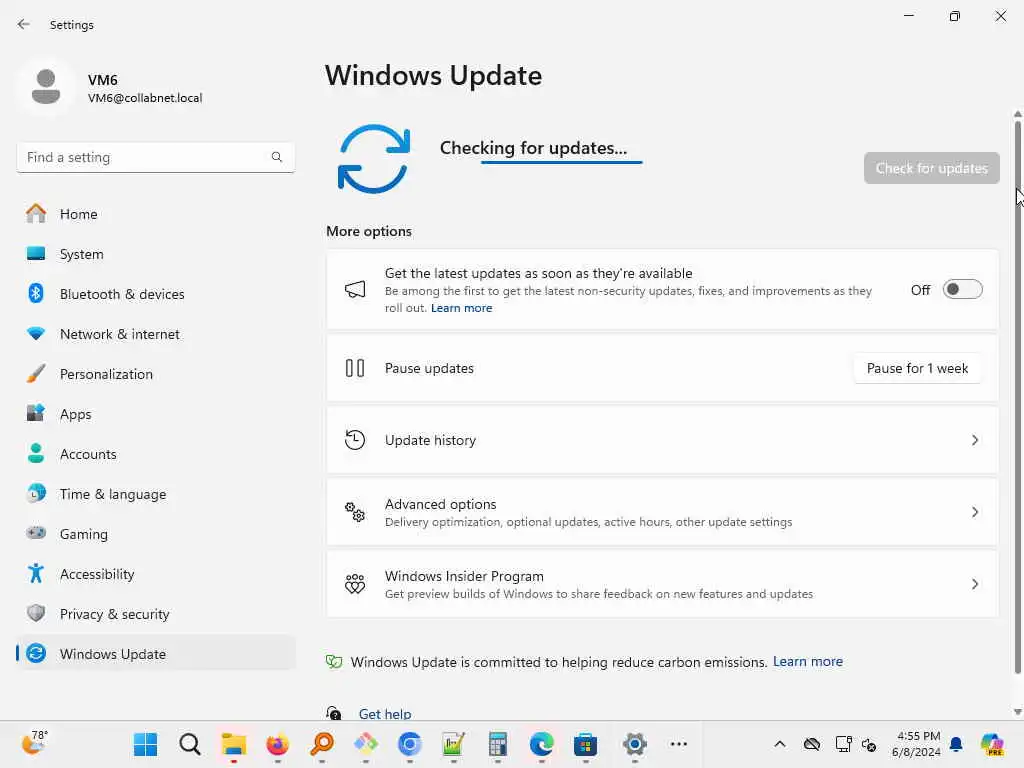This screenshot has width=1024, height=768.
Task: Click the Settings gear taskbar icon
Action: point(634,744)
